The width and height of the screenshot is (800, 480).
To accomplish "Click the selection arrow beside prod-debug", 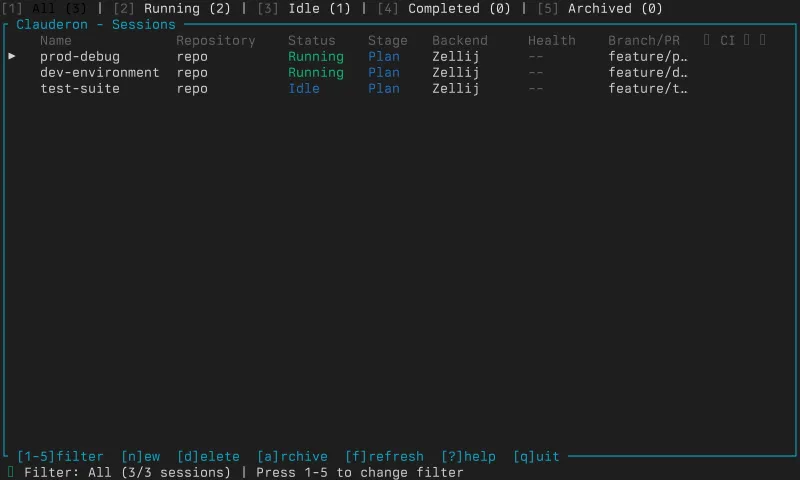I will point(12,57).
